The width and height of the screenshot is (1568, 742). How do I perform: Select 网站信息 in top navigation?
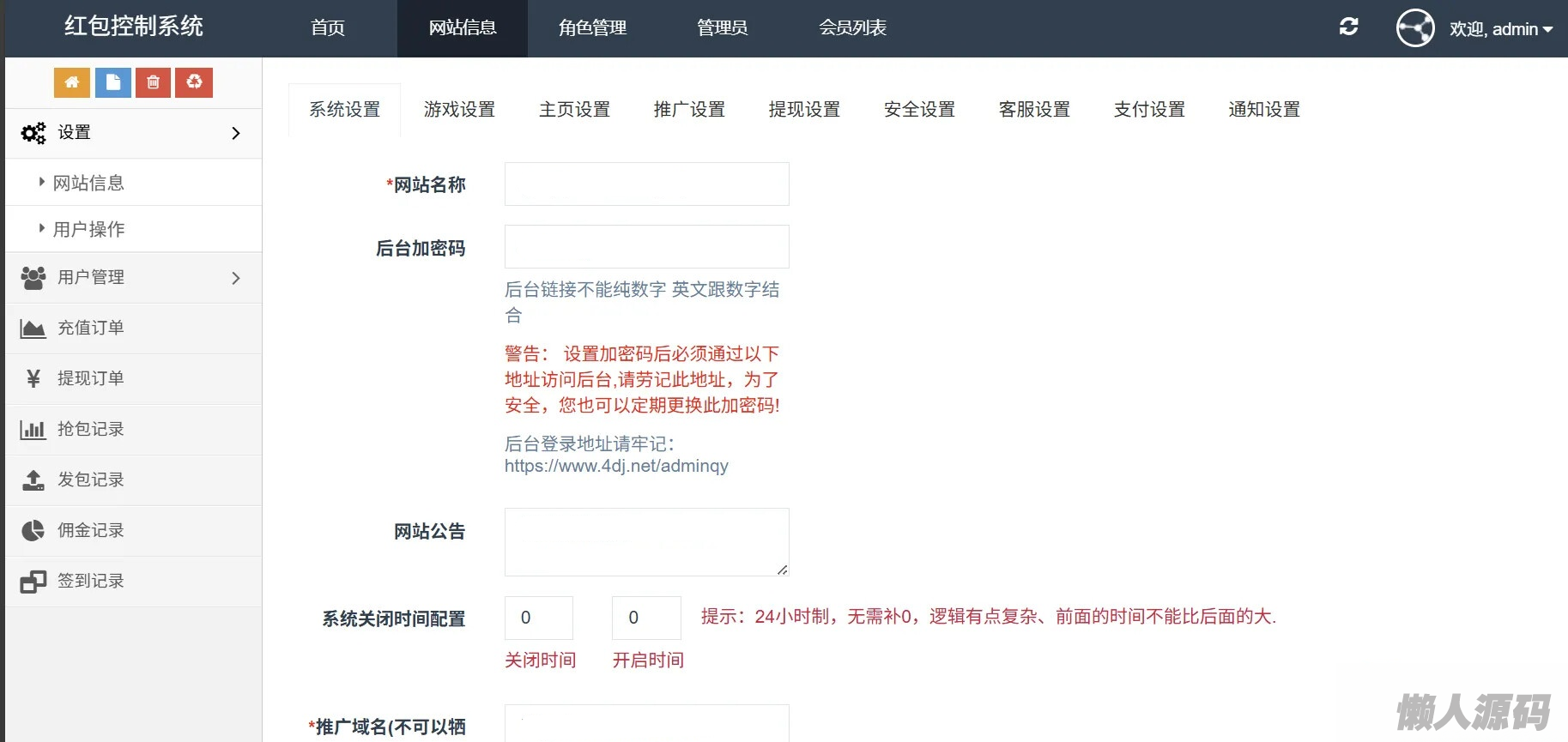coord(463,28)
